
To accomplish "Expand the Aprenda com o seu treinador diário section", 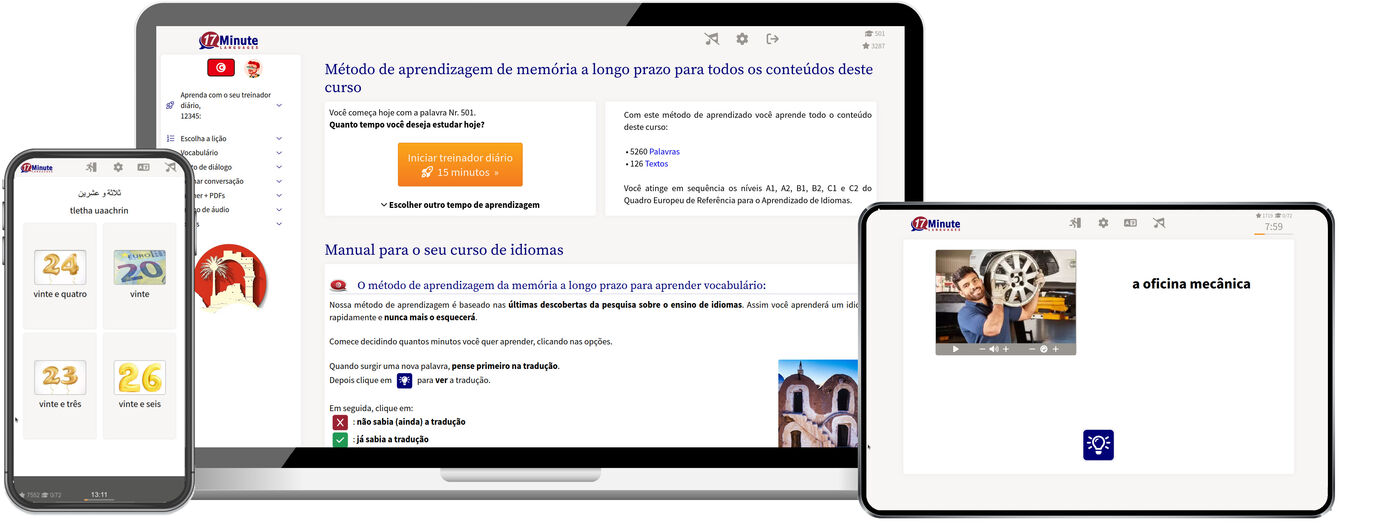I will pos(279,105).
